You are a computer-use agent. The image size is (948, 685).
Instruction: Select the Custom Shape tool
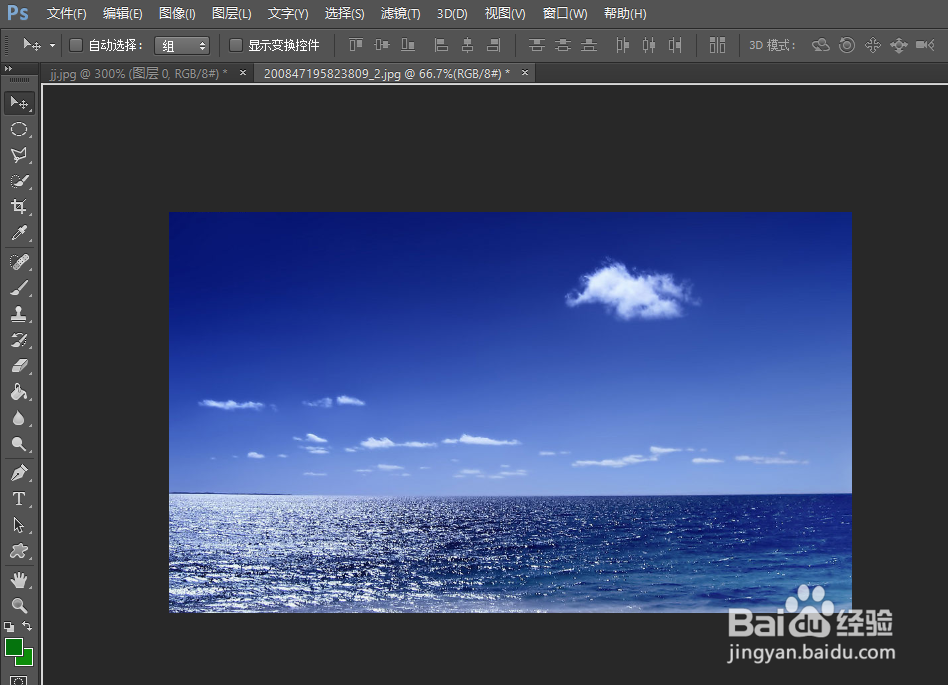click(x=19, y=551)
